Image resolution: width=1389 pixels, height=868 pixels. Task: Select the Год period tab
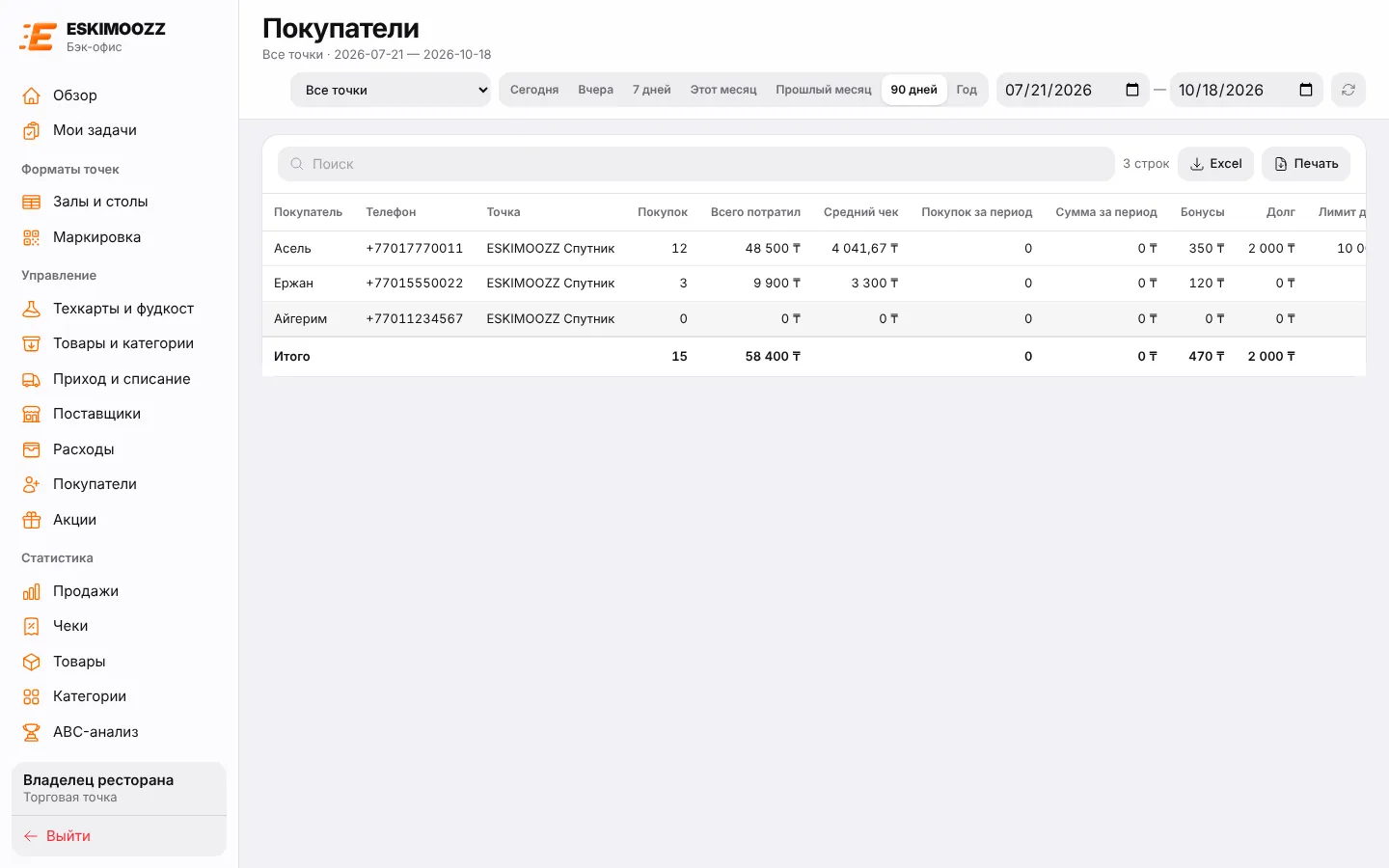click(x=967, y=90)
